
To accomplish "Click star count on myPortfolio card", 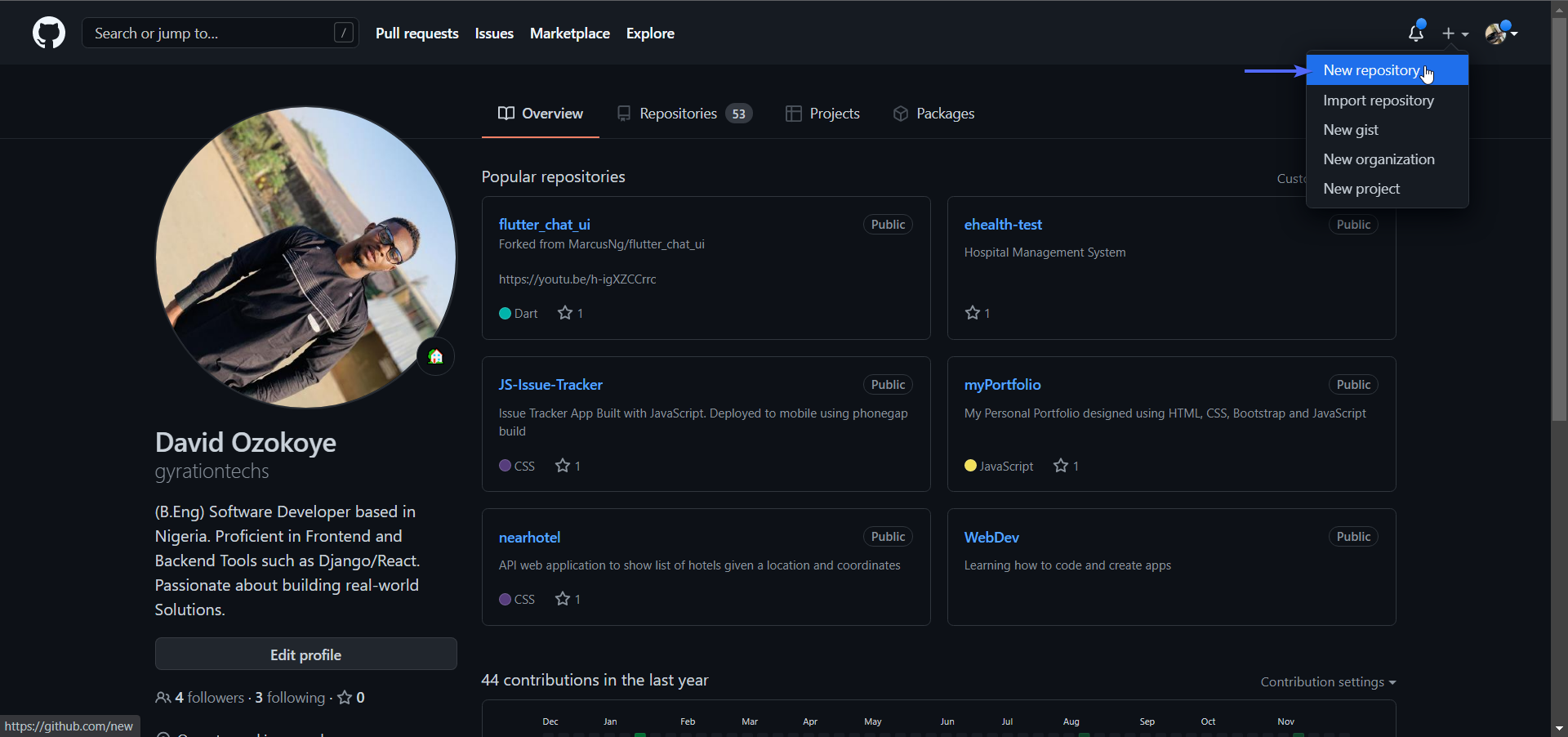I will 1066,466.
